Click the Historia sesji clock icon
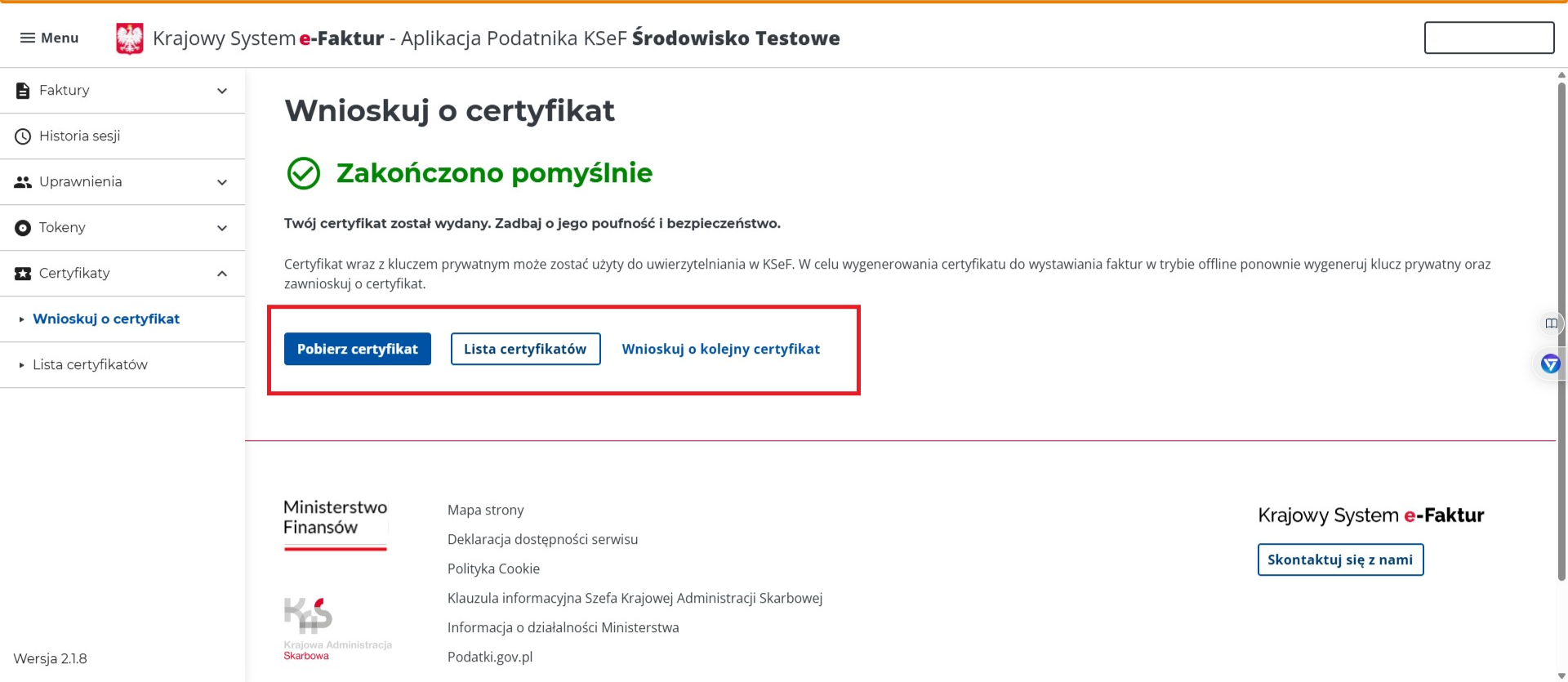 point(23,136)
